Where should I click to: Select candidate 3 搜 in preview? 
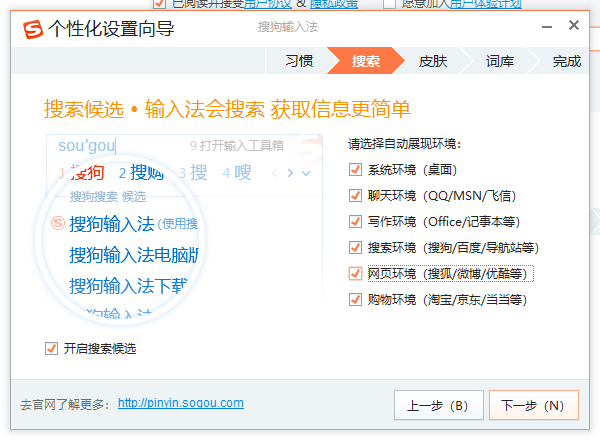pyautogui.click(x=193, y=173)
